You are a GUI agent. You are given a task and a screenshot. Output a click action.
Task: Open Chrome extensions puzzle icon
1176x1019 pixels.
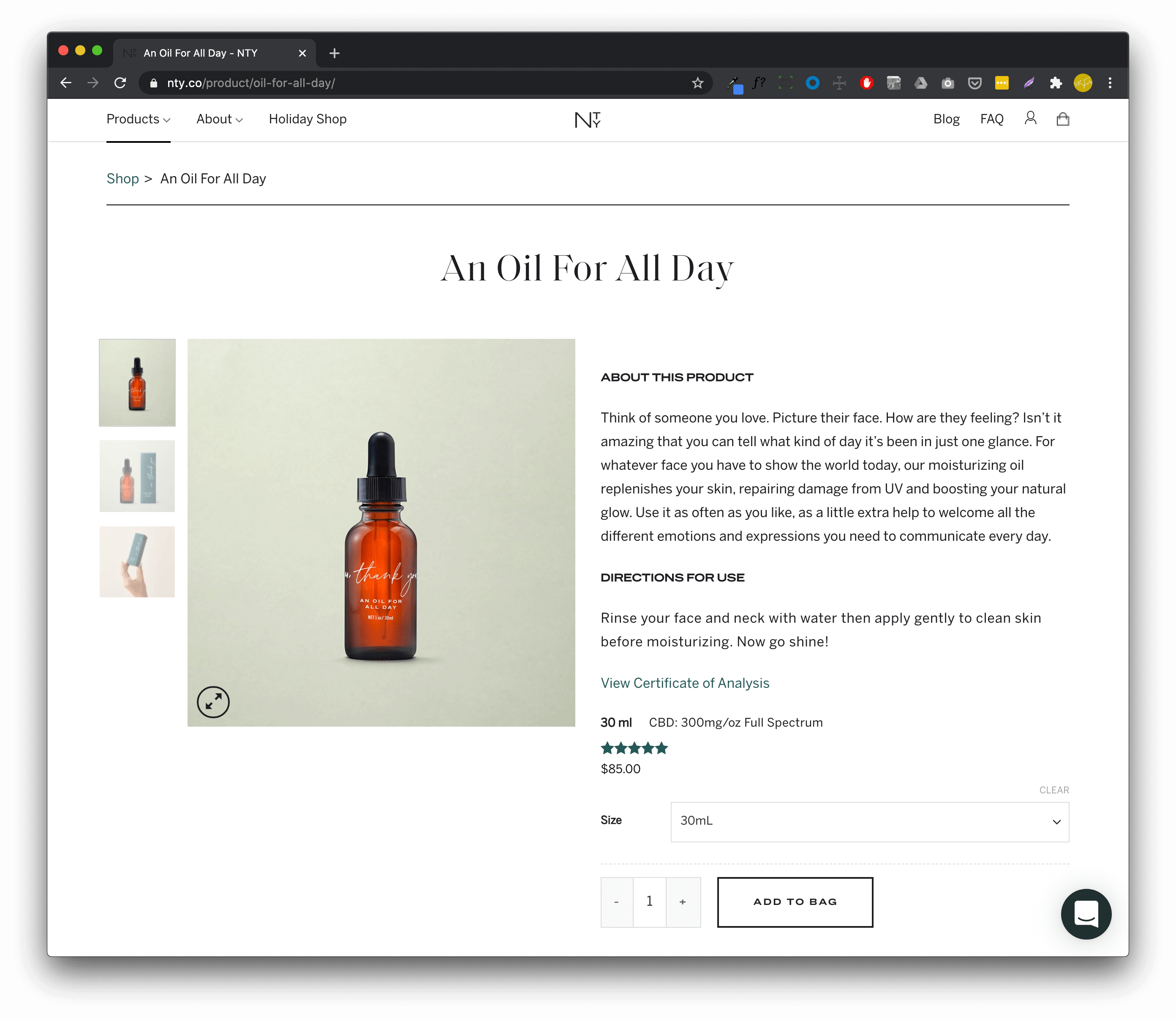[1056, 83]
